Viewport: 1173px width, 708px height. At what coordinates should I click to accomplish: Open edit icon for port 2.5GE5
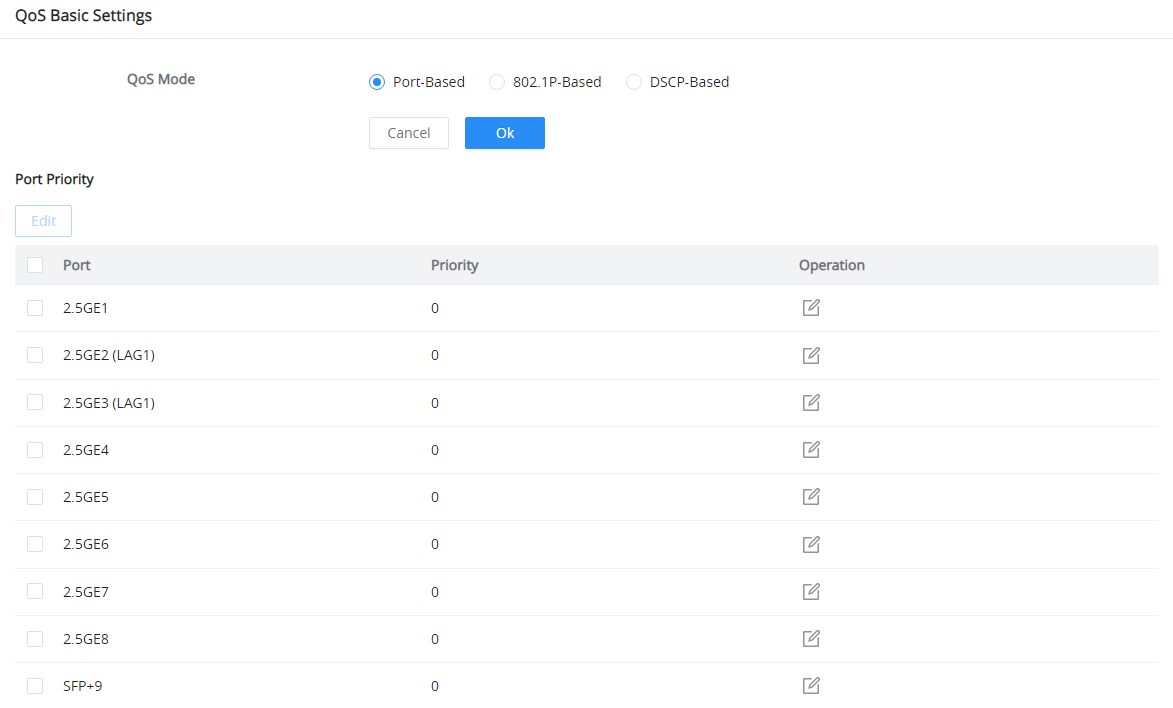pyautogui.click(x=811, y=497)
